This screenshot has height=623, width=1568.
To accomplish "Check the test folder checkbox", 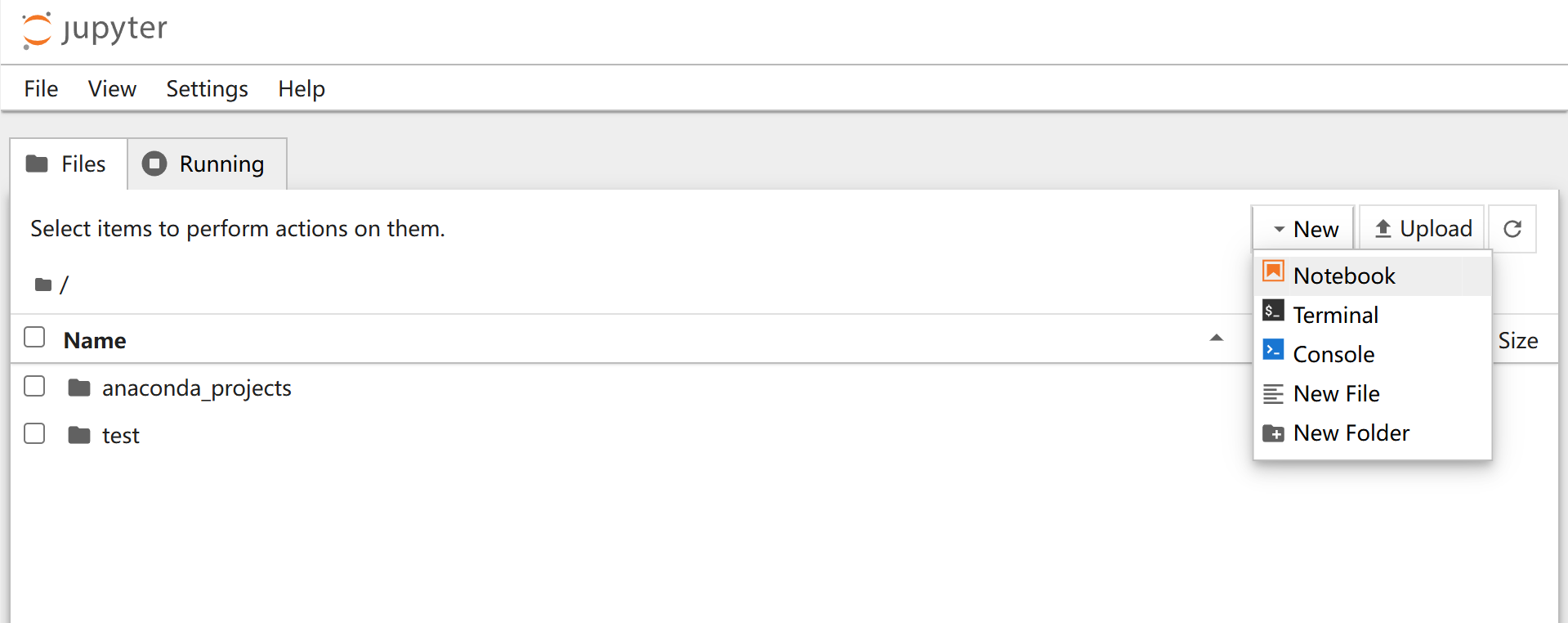I will pyautogui.click(x=34, y=433).
